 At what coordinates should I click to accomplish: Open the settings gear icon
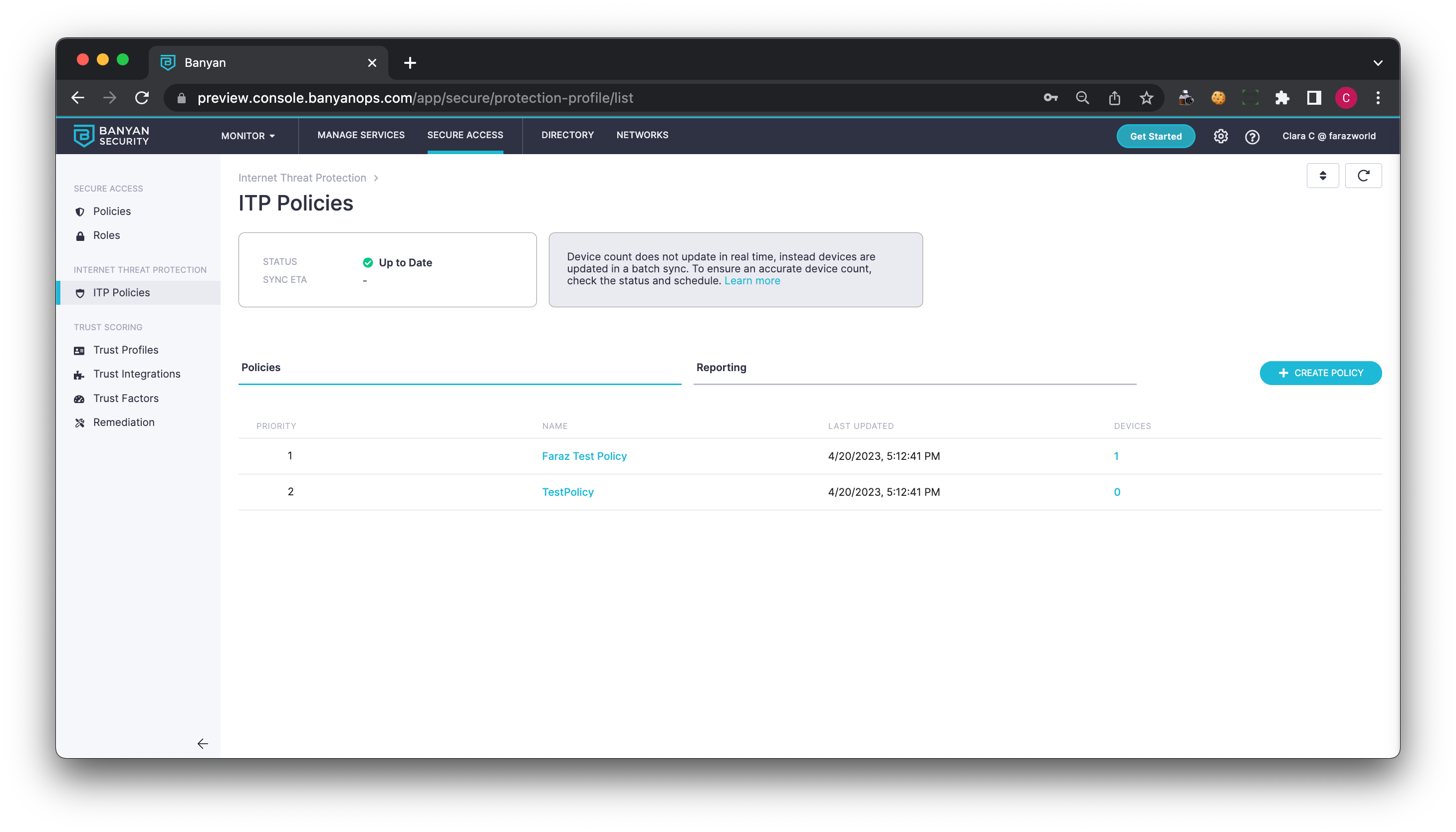(1220, 136)
